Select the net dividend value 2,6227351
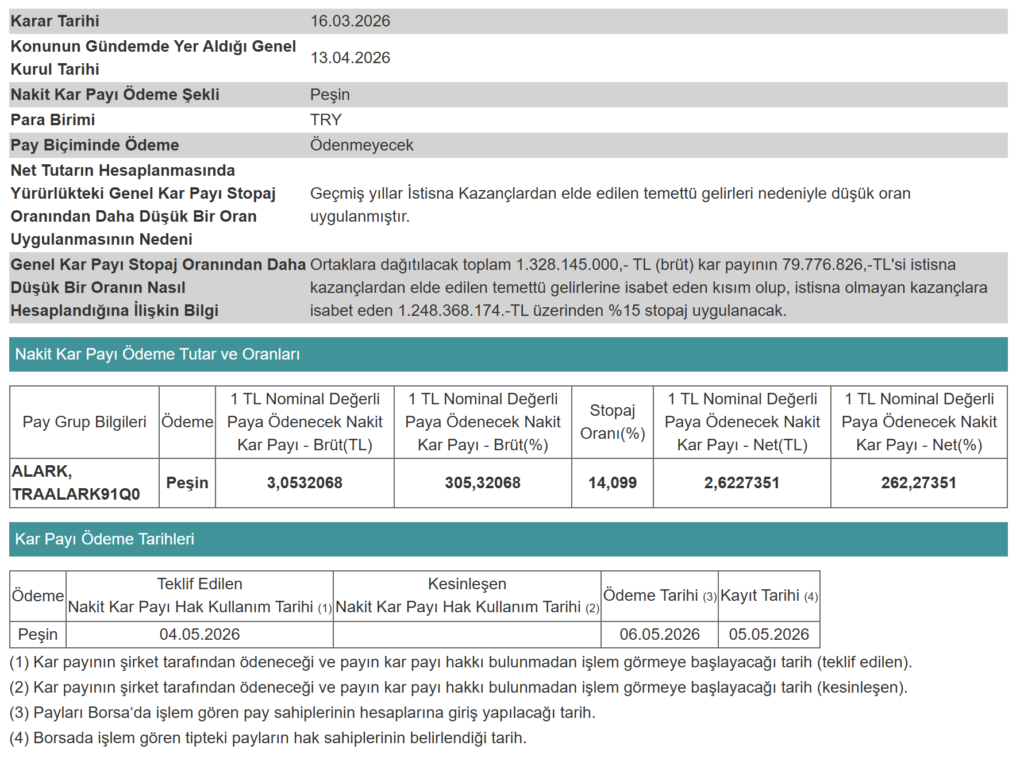 pyautogui.click(x=742, y=483)
